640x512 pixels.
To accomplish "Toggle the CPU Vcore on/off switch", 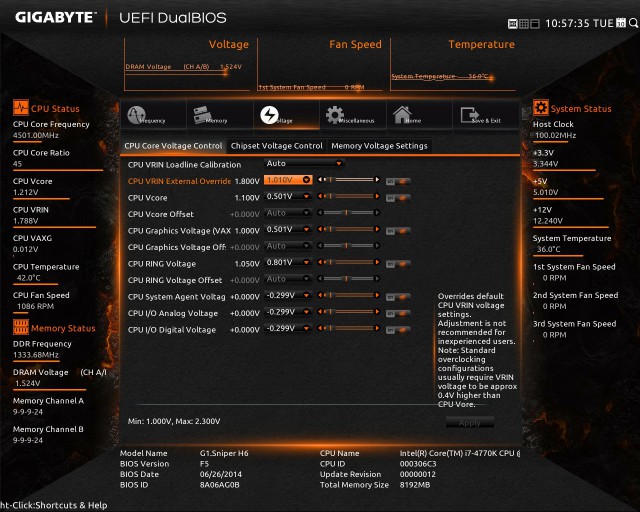I will (x=398, y=198).
